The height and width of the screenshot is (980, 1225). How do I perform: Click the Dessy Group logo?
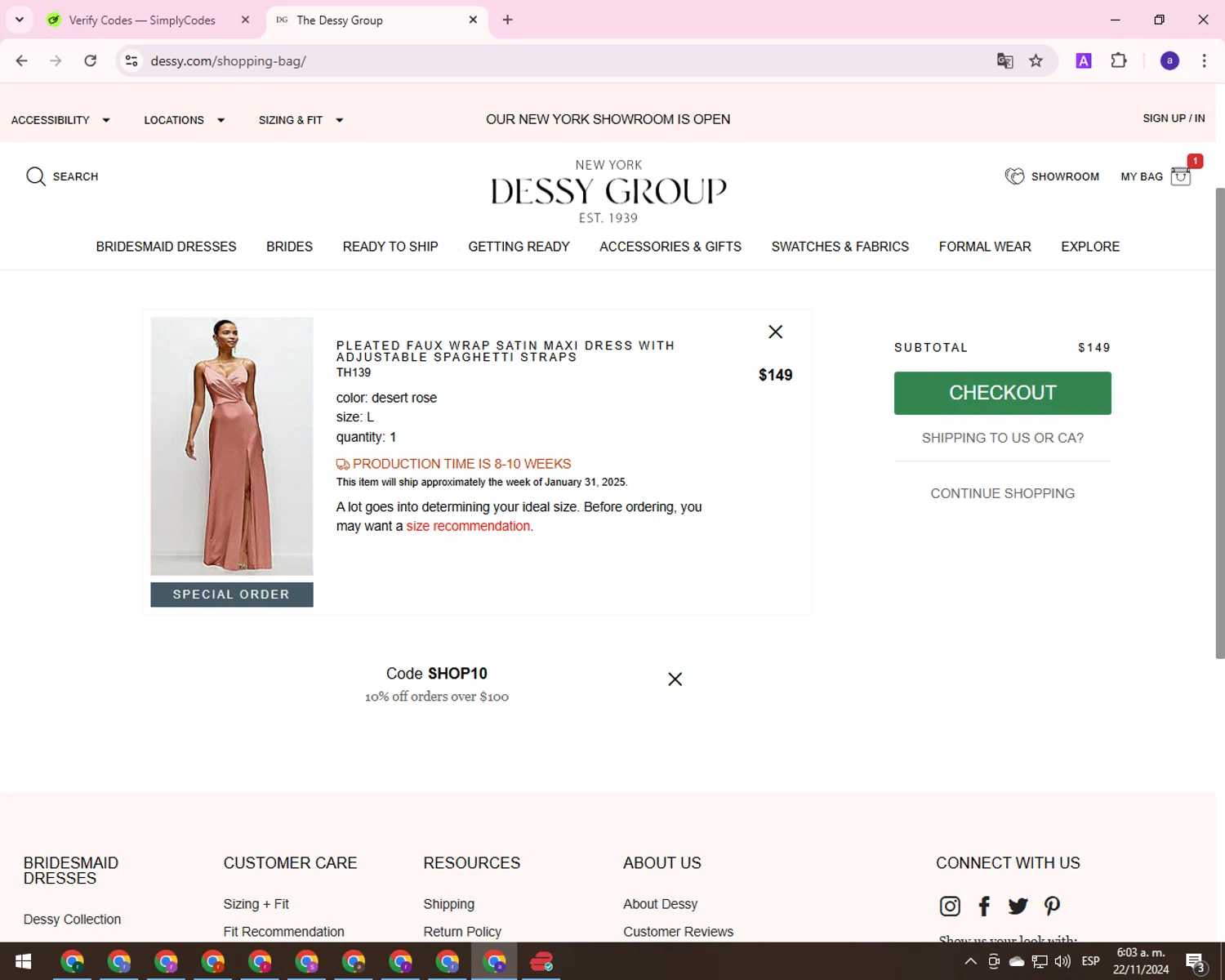(x=608, y=191)
